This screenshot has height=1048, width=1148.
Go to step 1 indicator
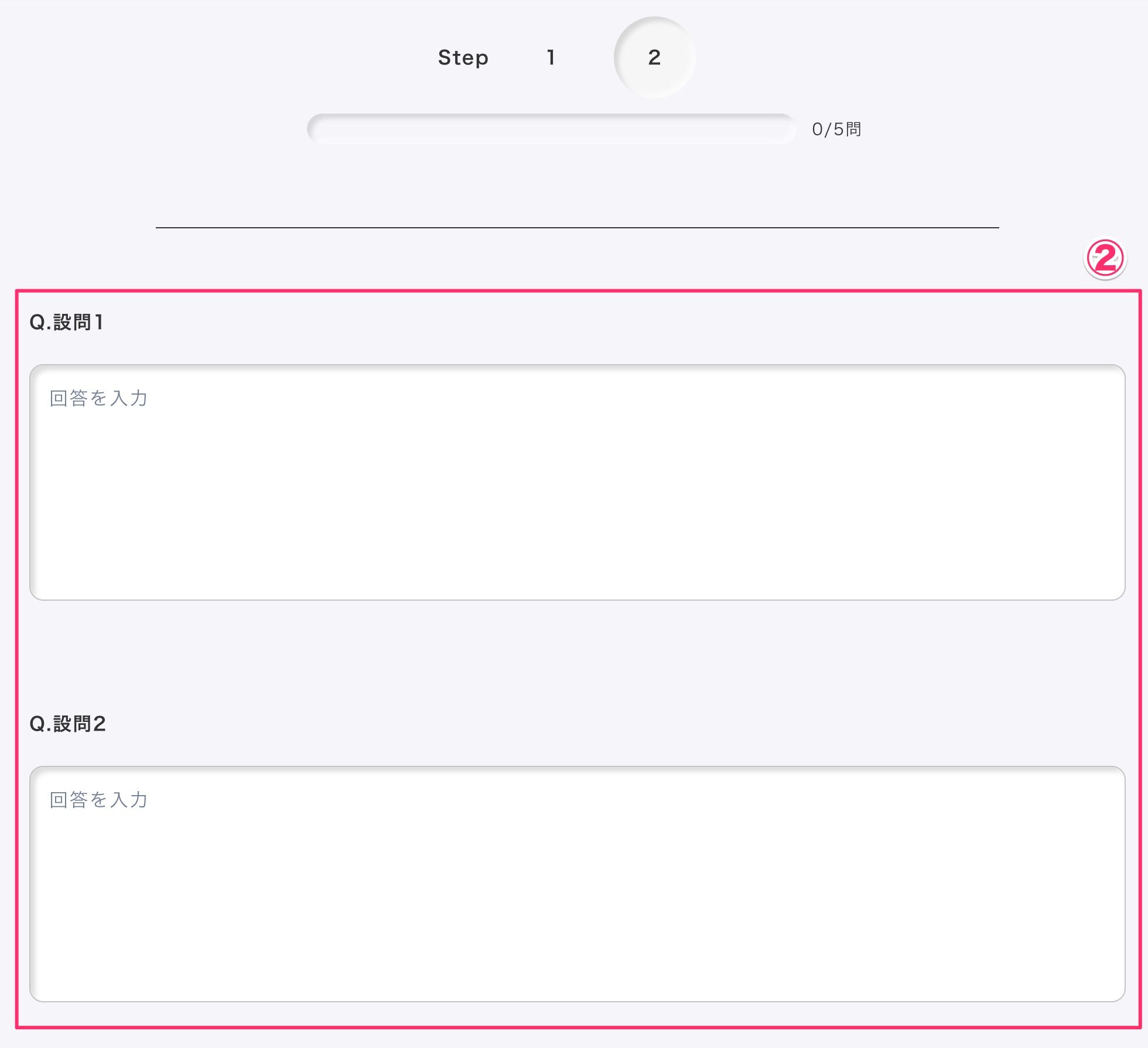(x=551, y=57)
